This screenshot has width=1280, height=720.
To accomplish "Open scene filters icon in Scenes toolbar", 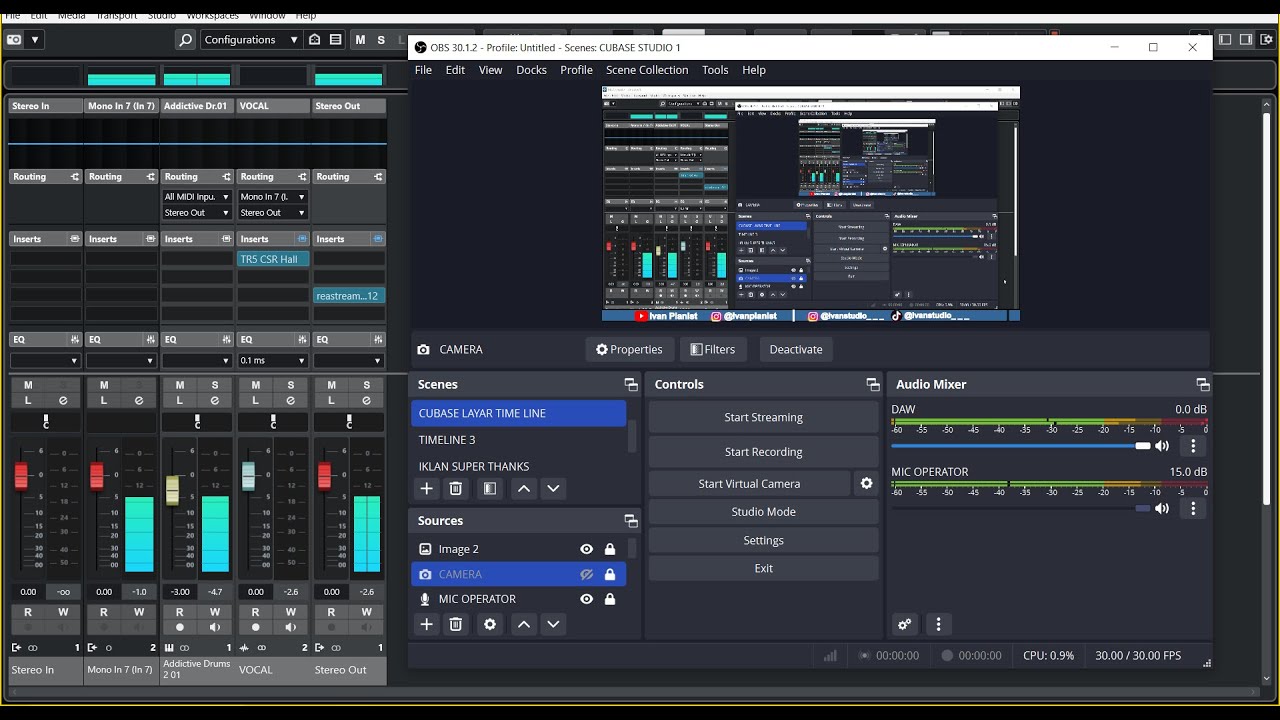I will click(x=490, y=489).
